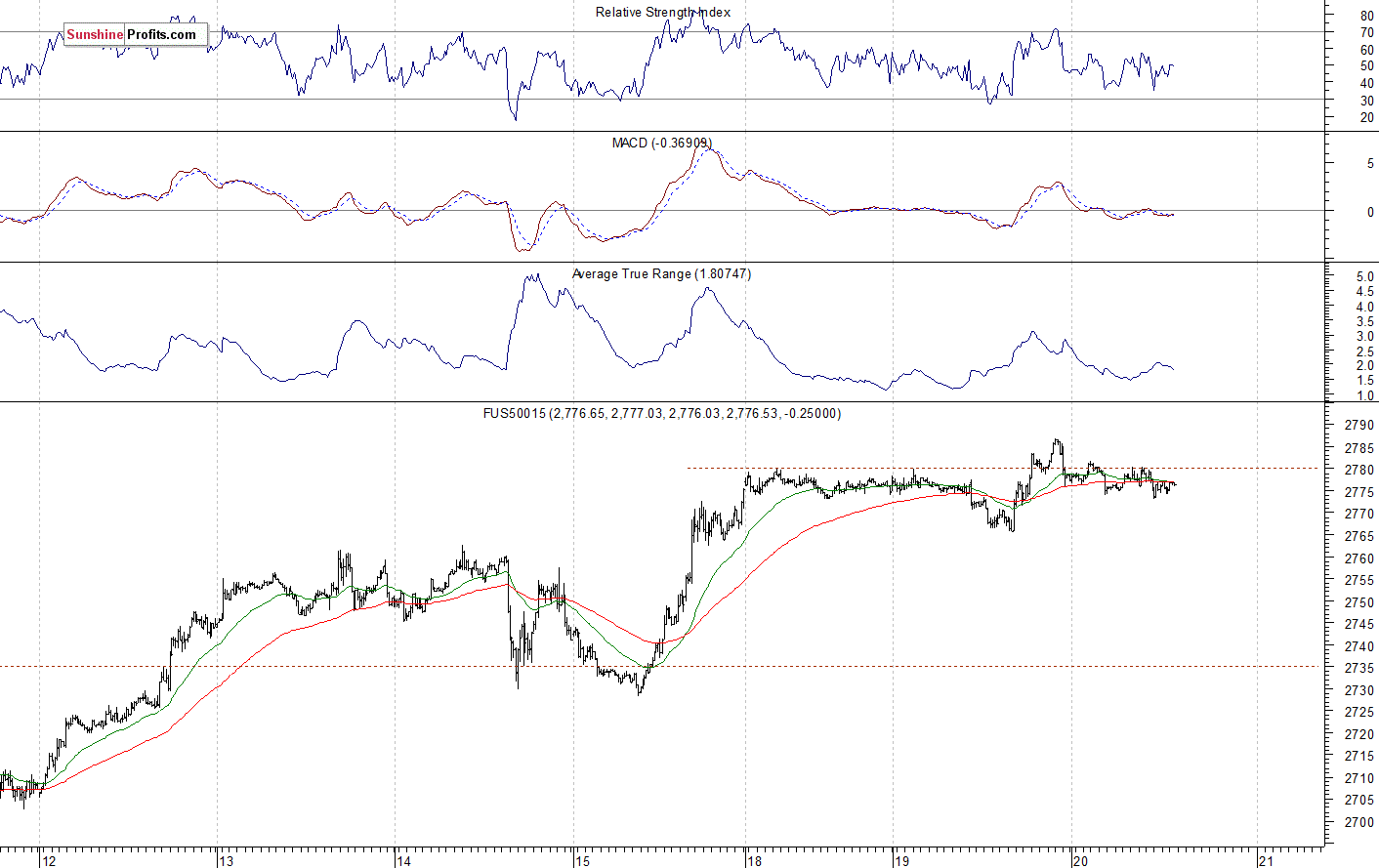Click RSI axis value 30
The height and width of the screenshot is (868, 1379).
point(1366,101)
